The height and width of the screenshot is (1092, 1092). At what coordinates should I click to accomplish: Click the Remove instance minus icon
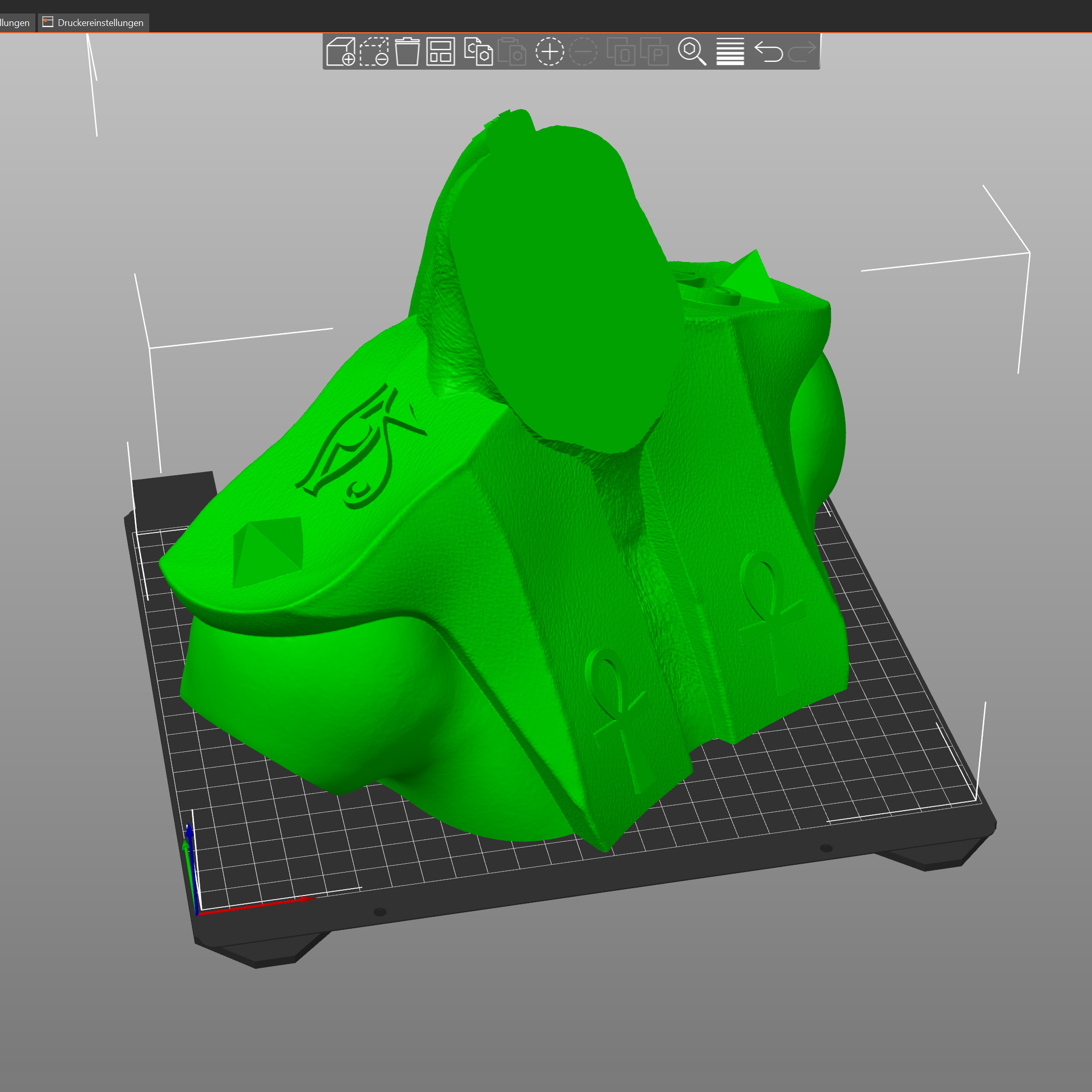(583, 51)
